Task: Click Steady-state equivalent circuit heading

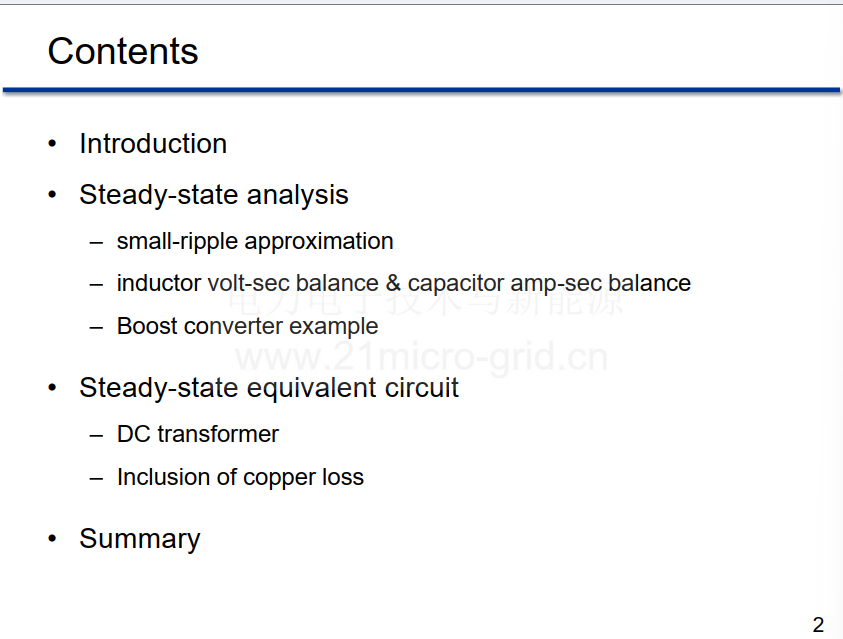Action: (x=269, y=388)
